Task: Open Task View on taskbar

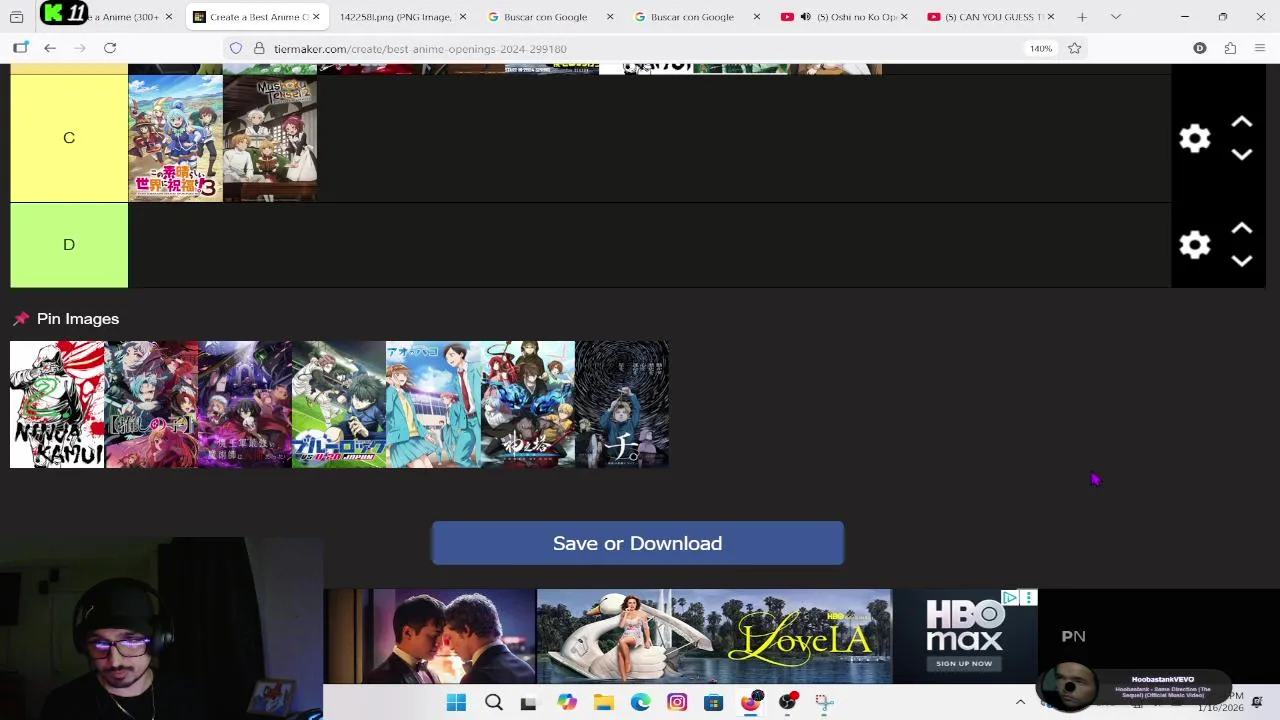Action: tap(528, 702)
